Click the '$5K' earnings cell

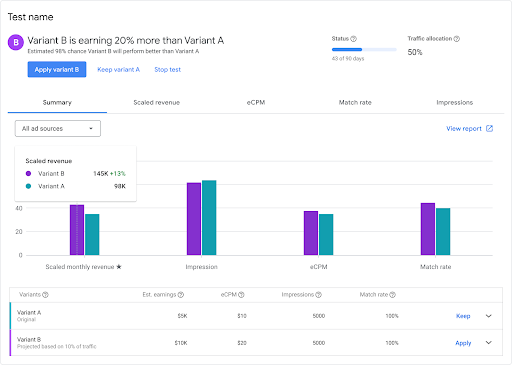182,316
